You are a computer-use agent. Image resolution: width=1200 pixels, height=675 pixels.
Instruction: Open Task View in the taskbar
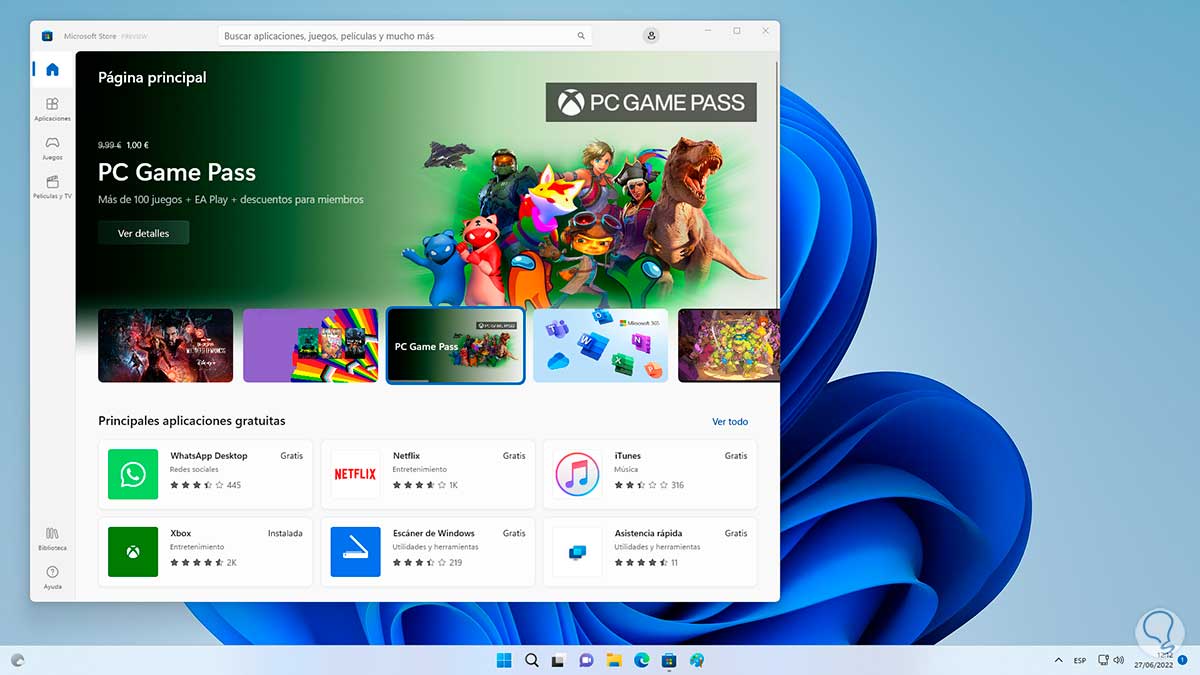pos(559,660)
